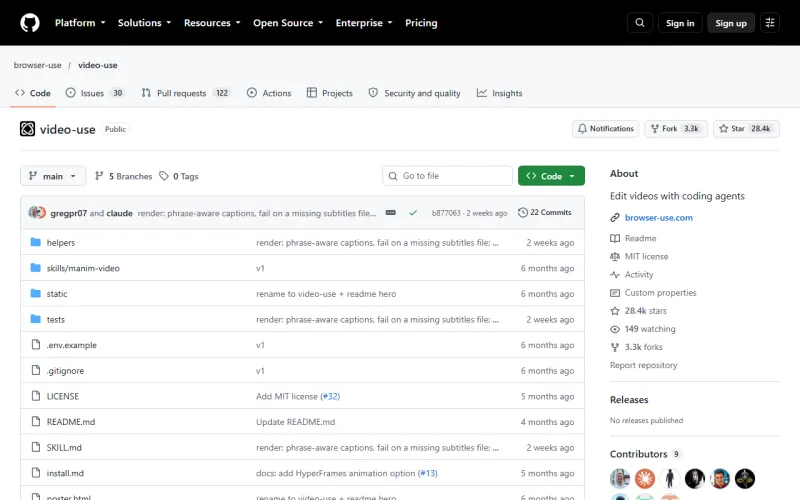Open the first contributor avatar thumbnail

(x=620, y=479)
